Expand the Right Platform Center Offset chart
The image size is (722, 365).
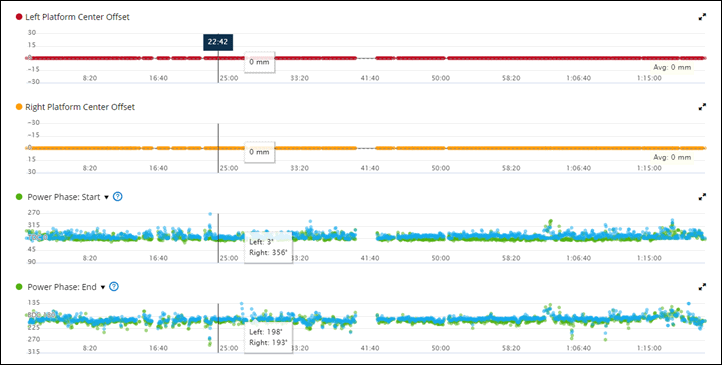702,107
